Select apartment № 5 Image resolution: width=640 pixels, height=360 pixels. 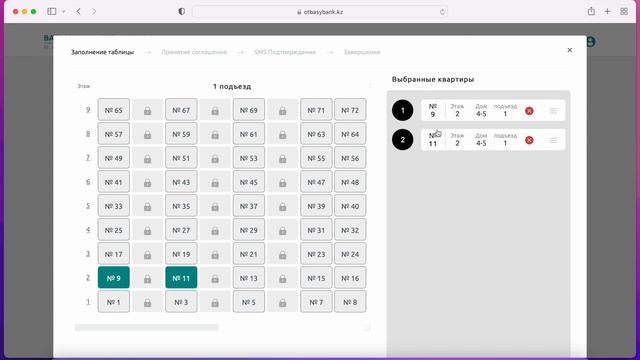pyautogui.click(x=249, y=302)
